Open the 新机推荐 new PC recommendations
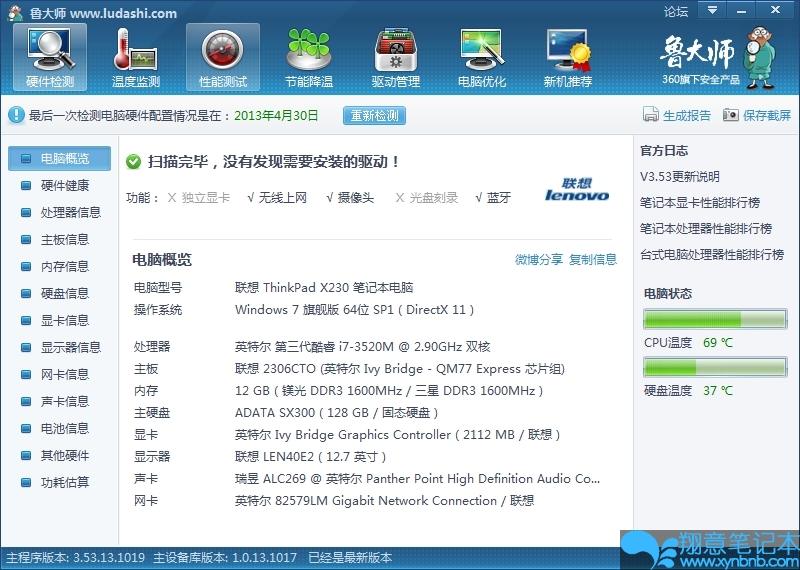This screenshot has width=800, height=570. (x=568, y=57)
